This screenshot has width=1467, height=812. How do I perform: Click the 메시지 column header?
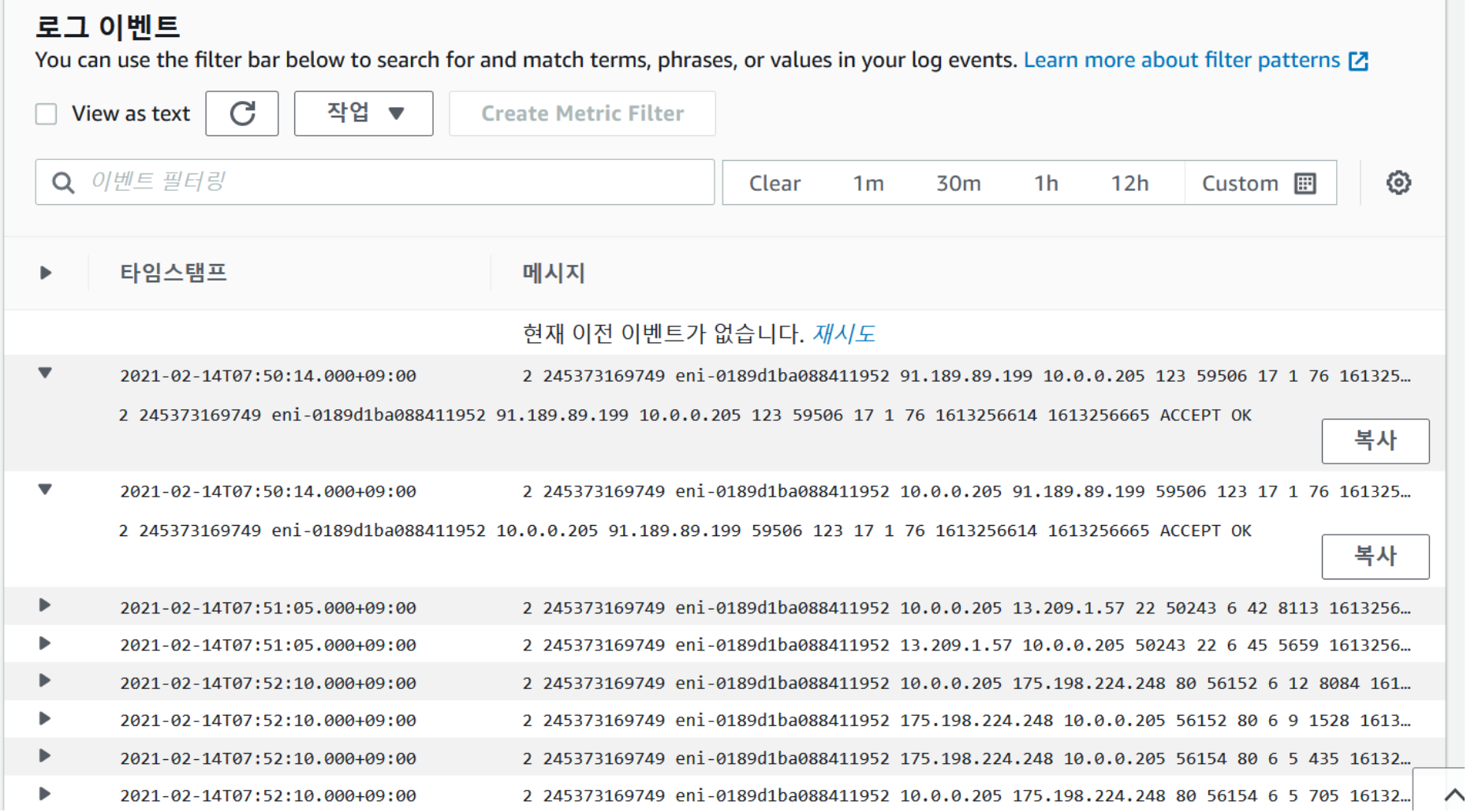(x=554, y=273)
